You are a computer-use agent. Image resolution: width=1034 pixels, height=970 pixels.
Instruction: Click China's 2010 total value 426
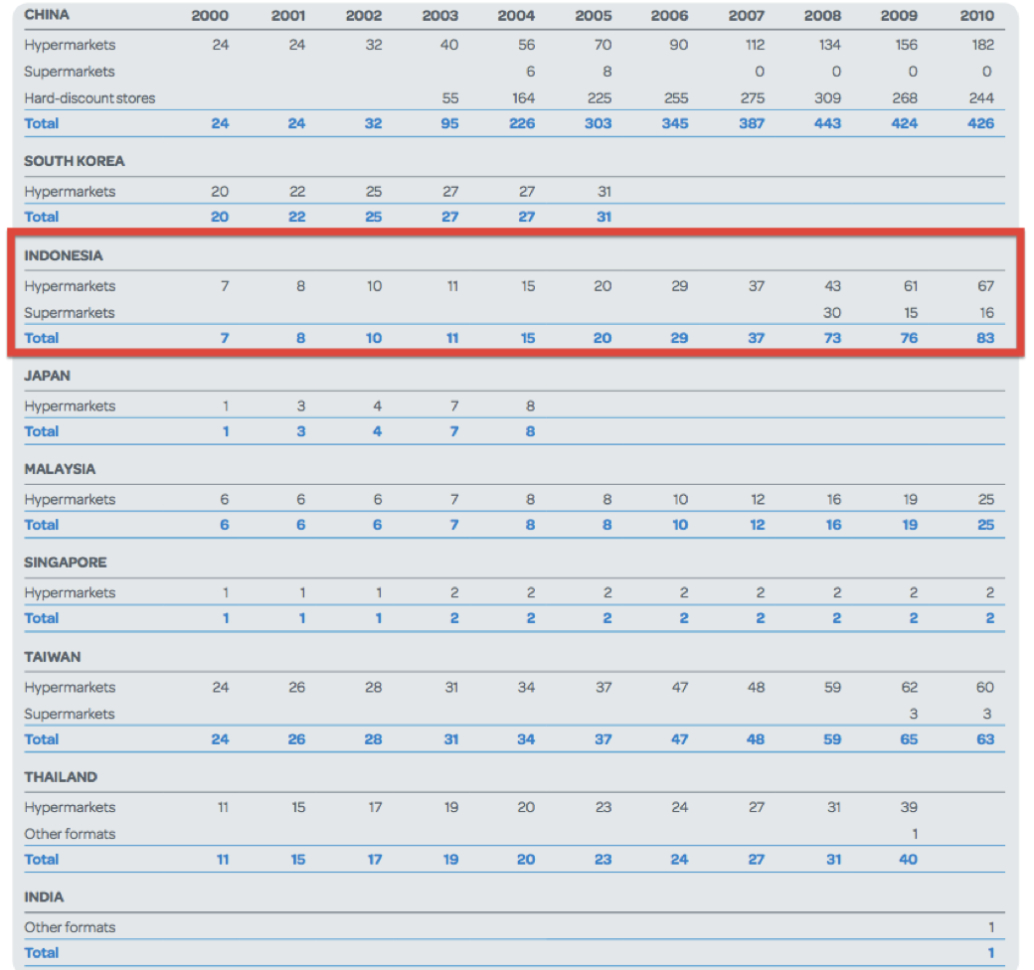click(982, 124)
